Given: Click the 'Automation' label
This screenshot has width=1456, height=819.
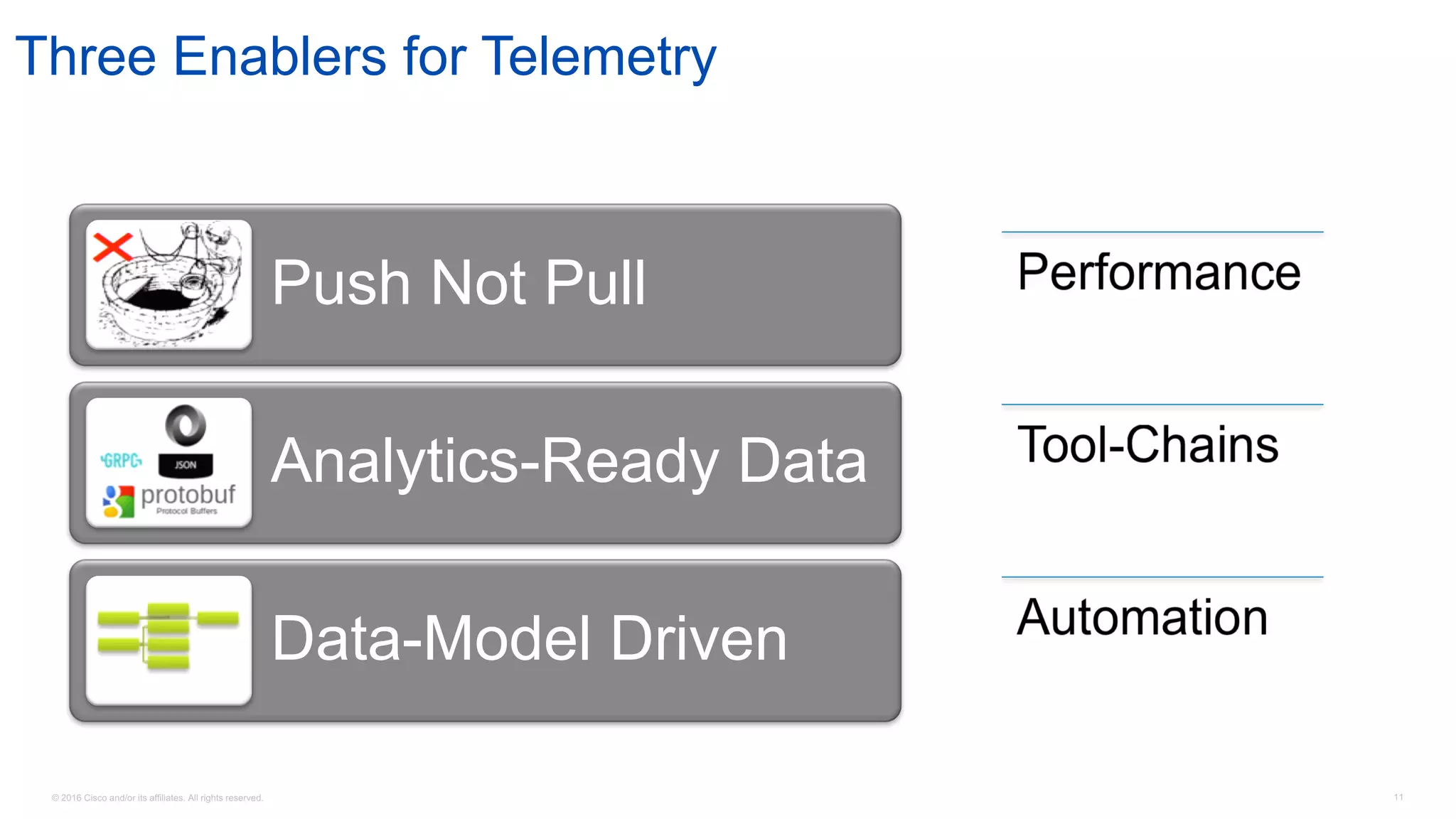Looking at the screenshot, I should (x=1142, y=617).
